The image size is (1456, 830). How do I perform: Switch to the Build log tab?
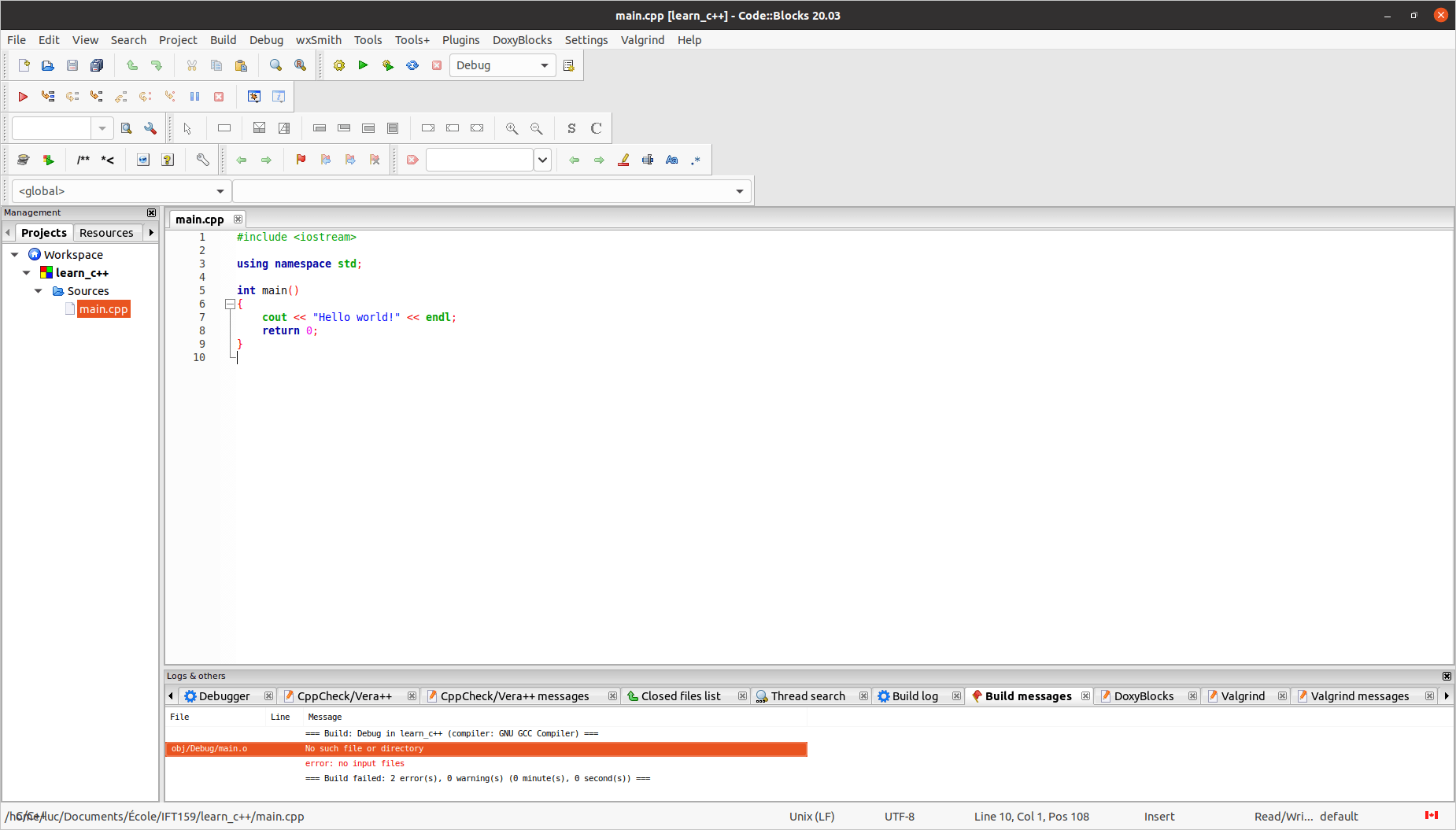(915, 695)
